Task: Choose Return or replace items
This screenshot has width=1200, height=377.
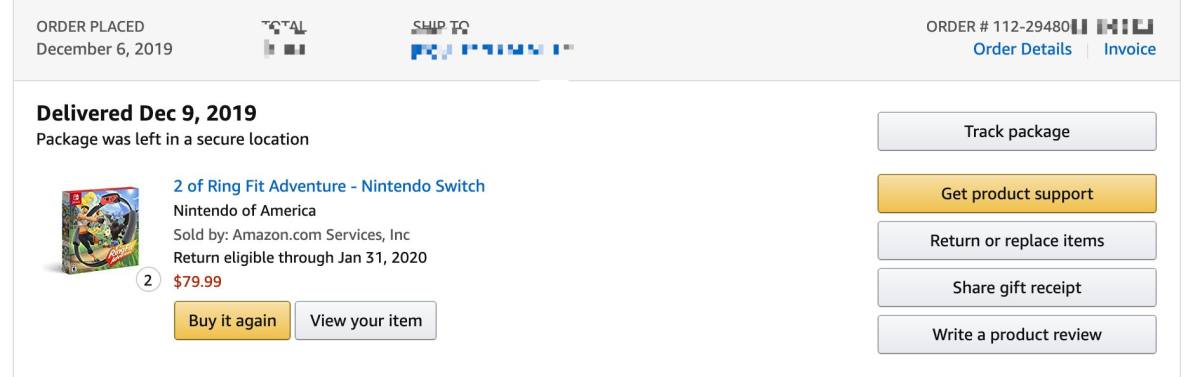Action: 1016,240
